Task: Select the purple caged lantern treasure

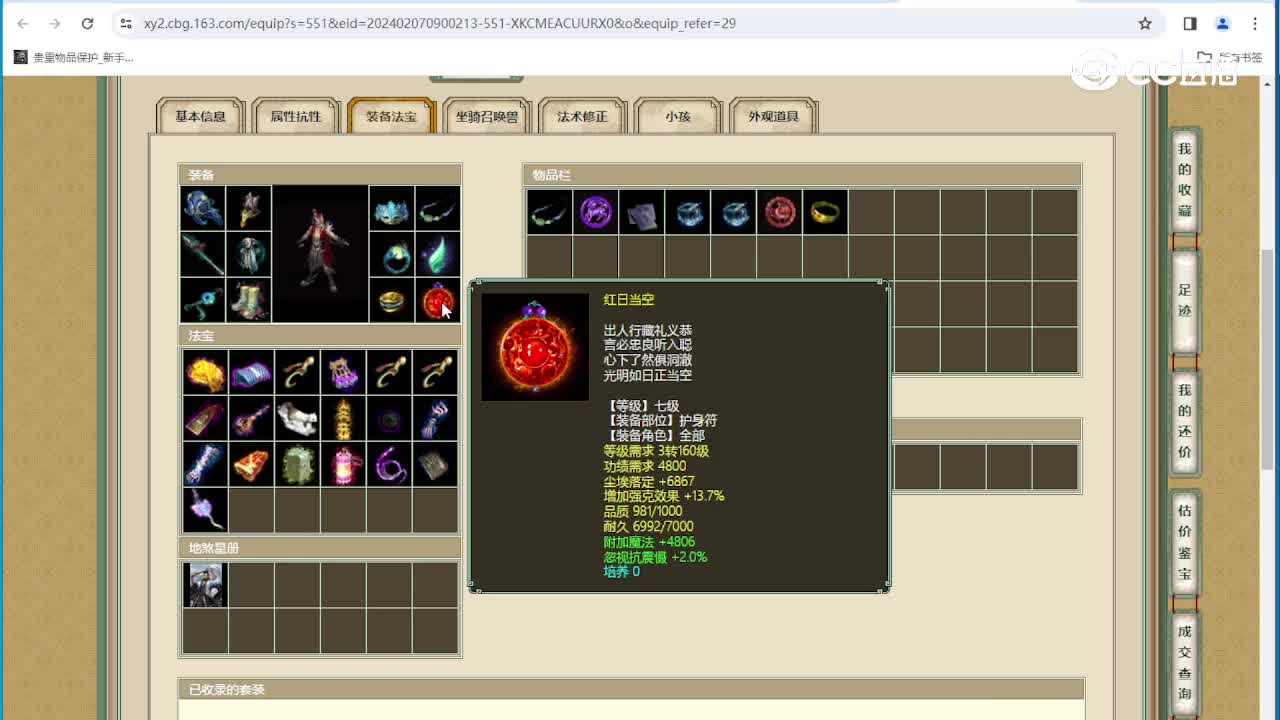Action: point(343,372)
